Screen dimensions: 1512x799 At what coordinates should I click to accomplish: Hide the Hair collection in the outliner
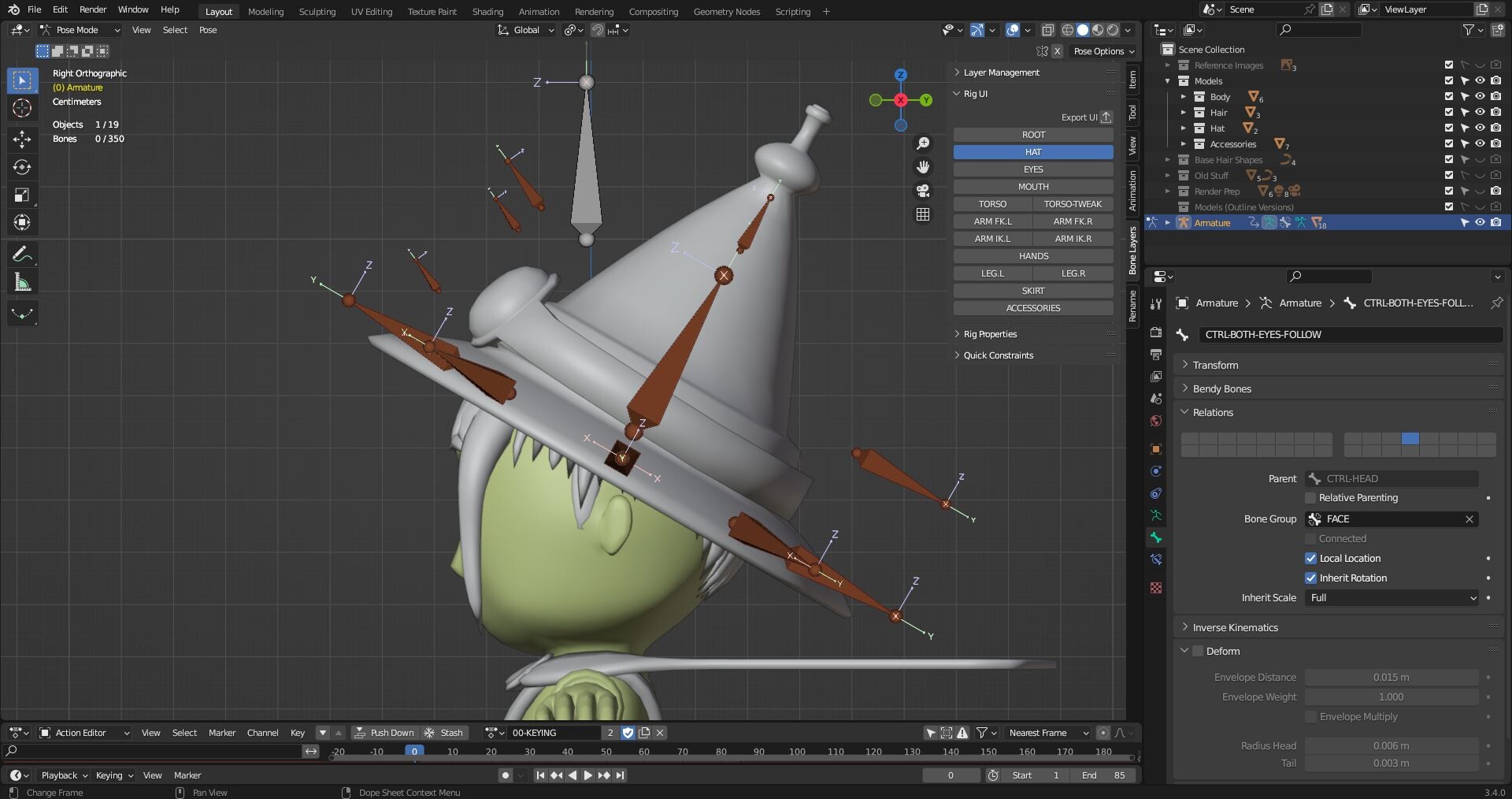point(1480,112)
